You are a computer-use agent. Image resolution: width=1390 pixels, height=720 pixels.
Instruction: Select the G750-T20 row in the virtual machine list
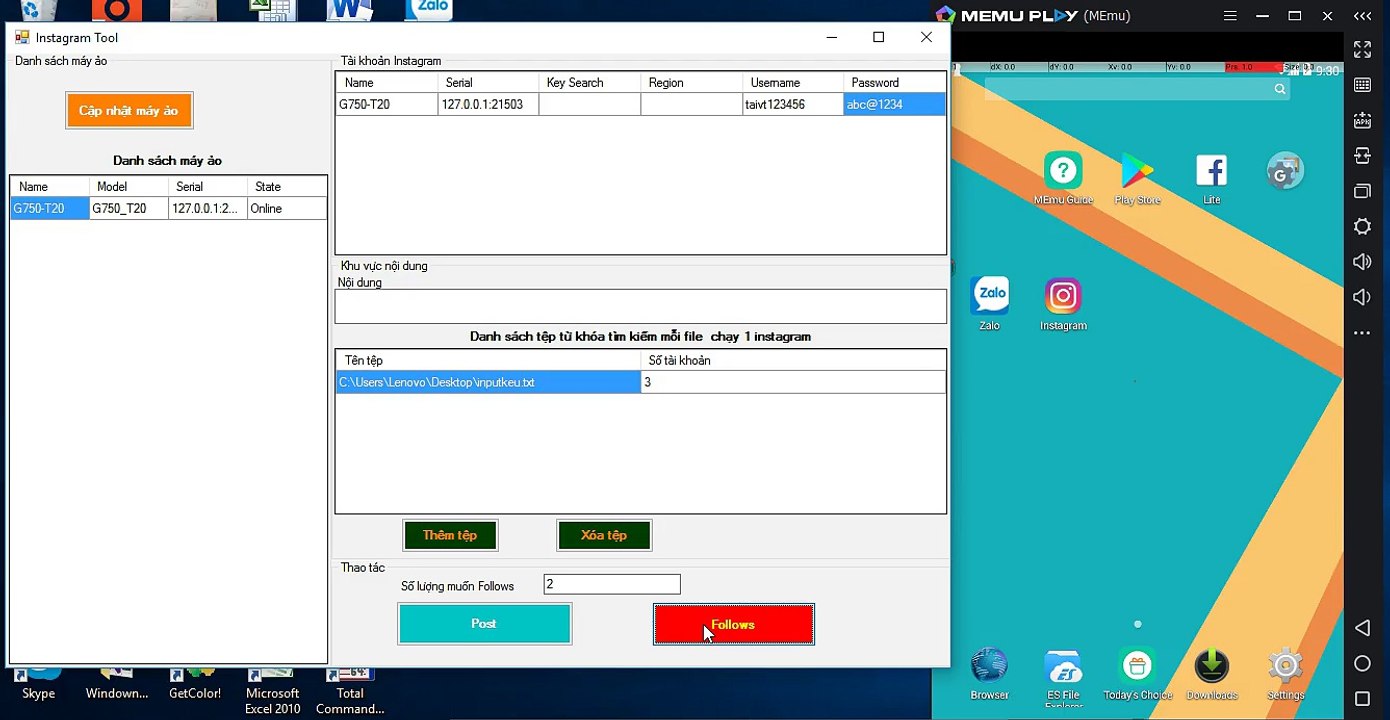coord(50,209)
